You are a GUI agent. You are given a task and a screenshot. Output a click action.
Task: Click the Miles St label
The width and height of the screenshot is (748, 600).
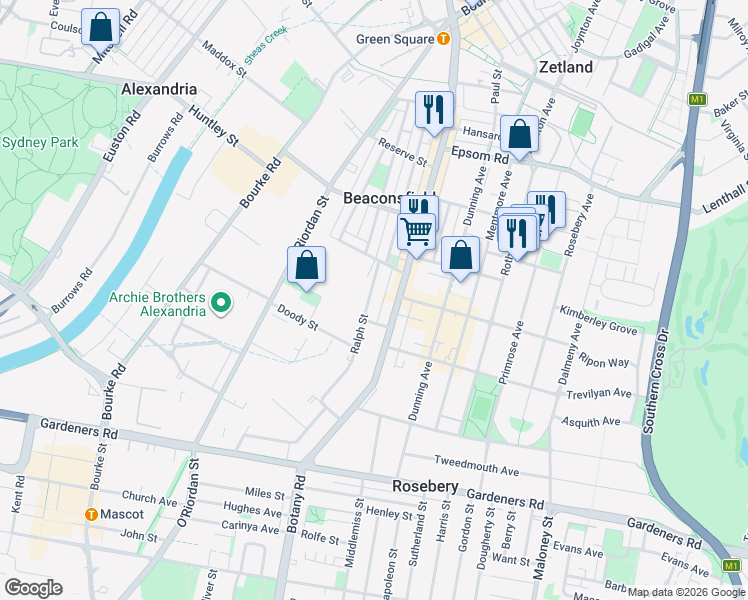(265, 494)
